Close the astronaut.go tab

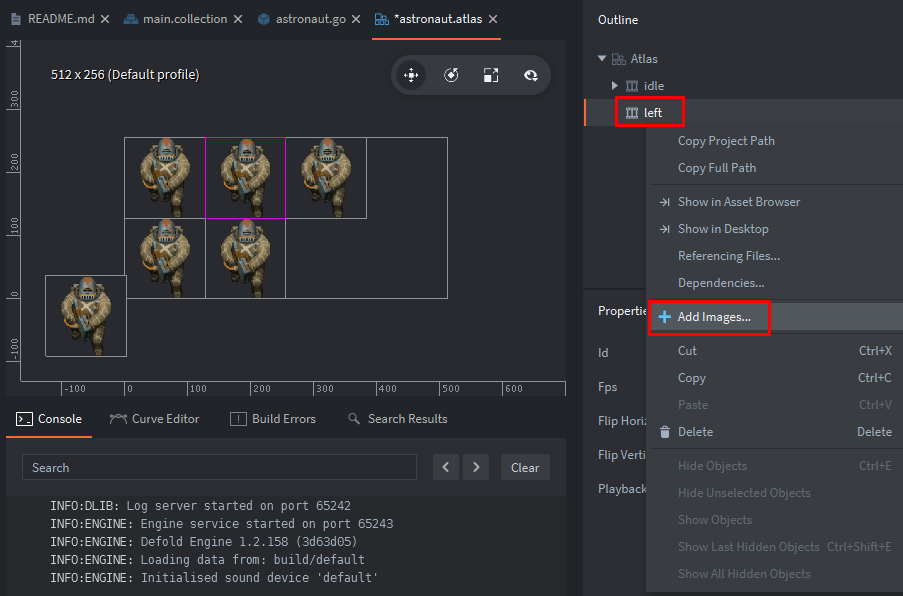pos(356,20)
